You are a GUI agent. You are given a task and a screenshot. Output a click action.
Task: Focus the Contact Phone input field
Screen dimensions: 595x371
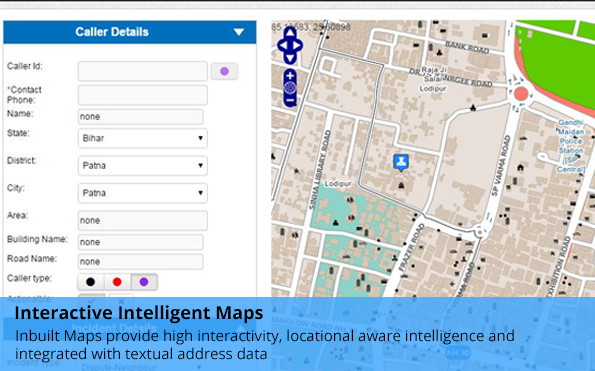[143, 95]
